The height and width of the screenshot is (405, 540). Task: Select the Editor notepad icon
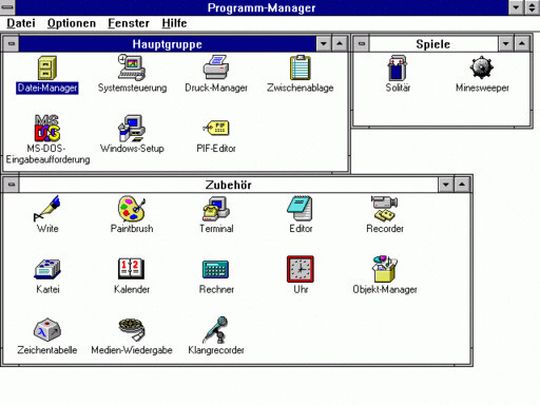pyautogui.click(x=300, y=208)
